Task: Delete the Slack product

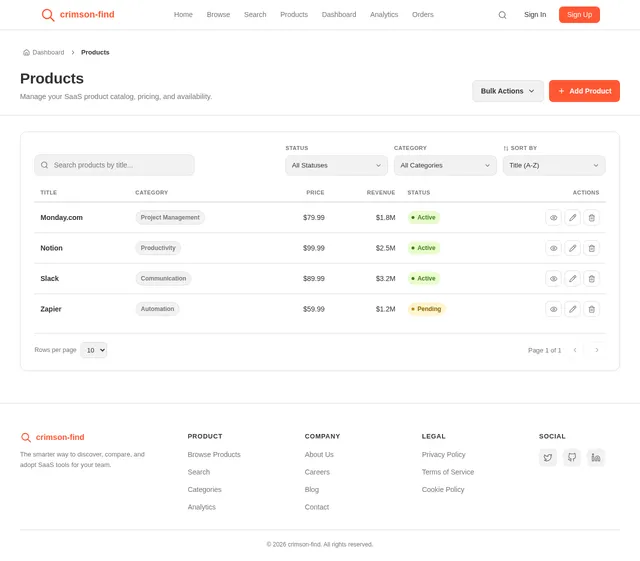Action: tap(591, 279)
